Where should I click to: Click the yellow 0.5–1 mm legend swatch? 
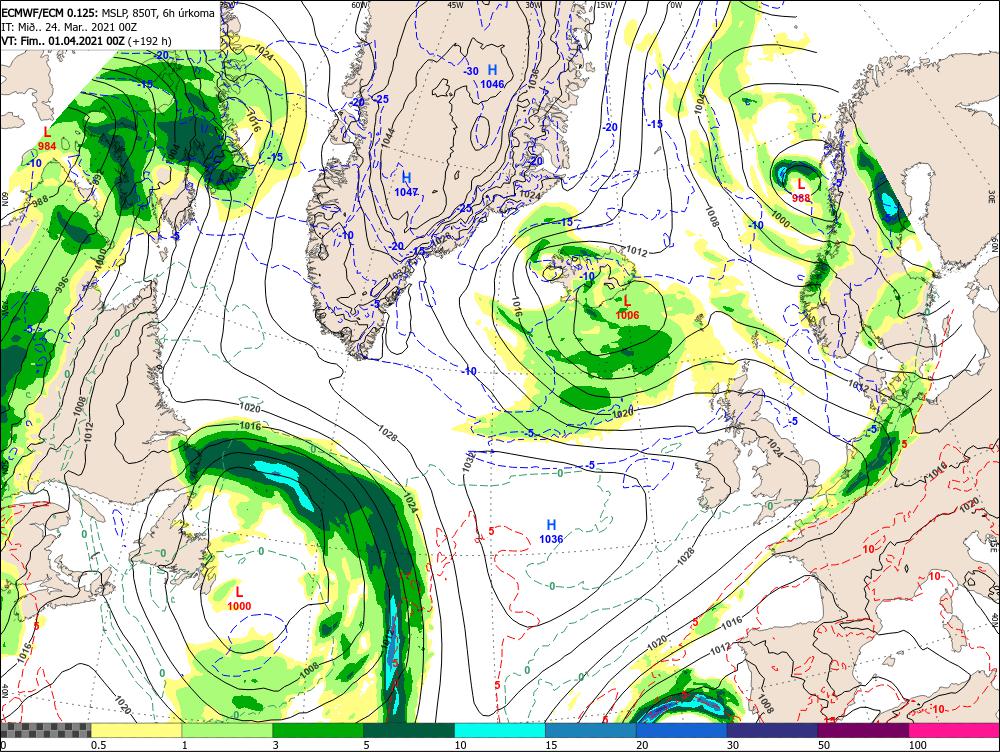(136, 730)
